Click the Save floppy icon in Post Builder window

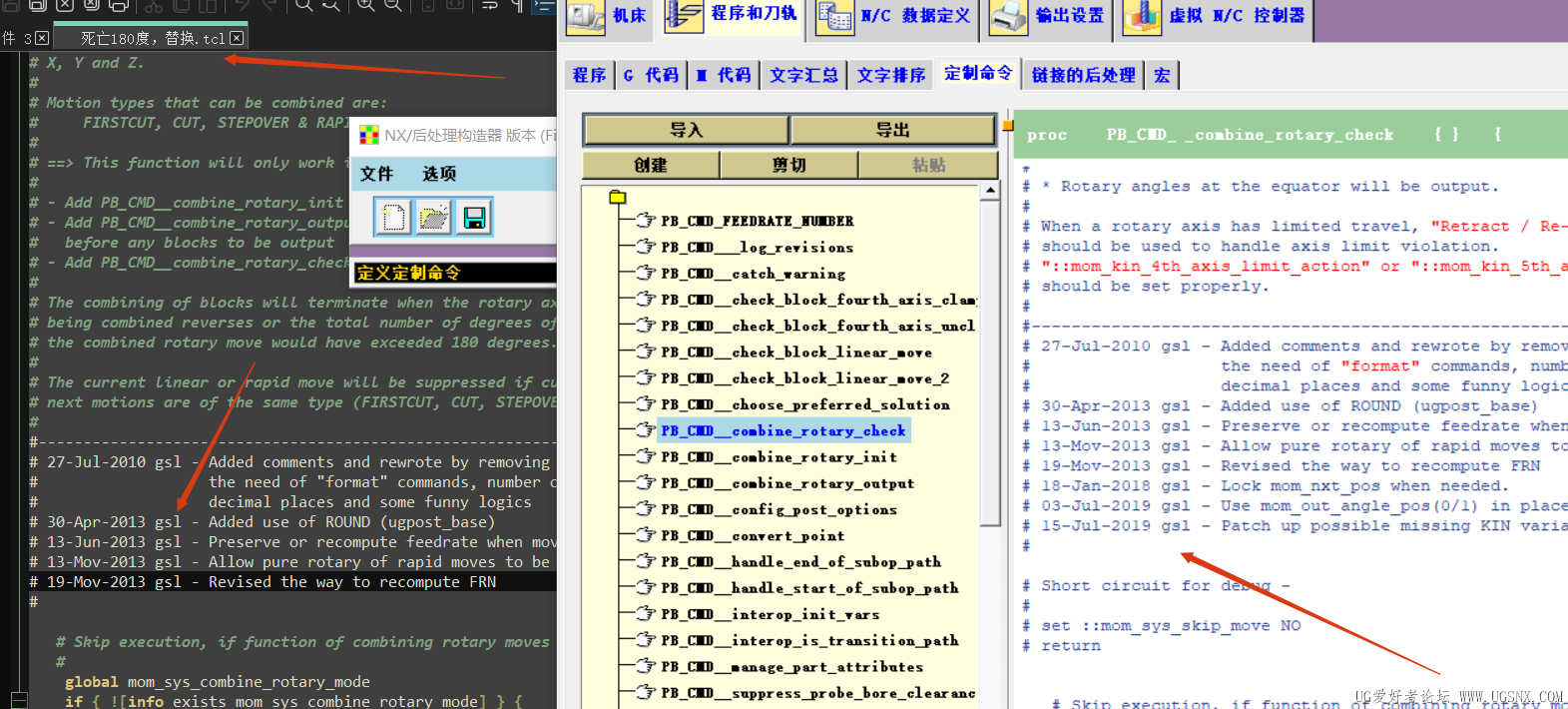pos(474,217)
